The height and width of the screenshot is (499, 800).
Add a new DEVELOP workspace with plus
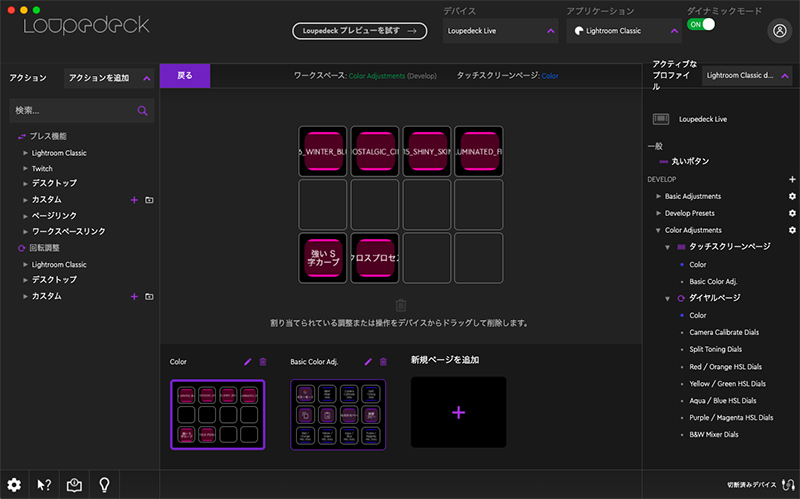coord(792,179)
